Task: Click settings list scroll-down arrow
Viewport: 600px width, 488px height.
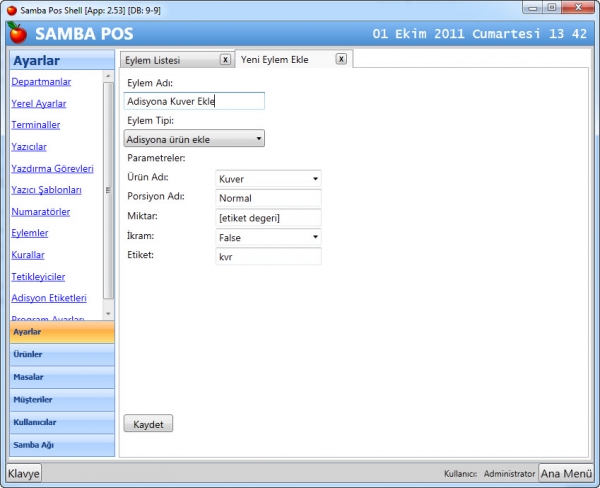Action: (108, 314)
